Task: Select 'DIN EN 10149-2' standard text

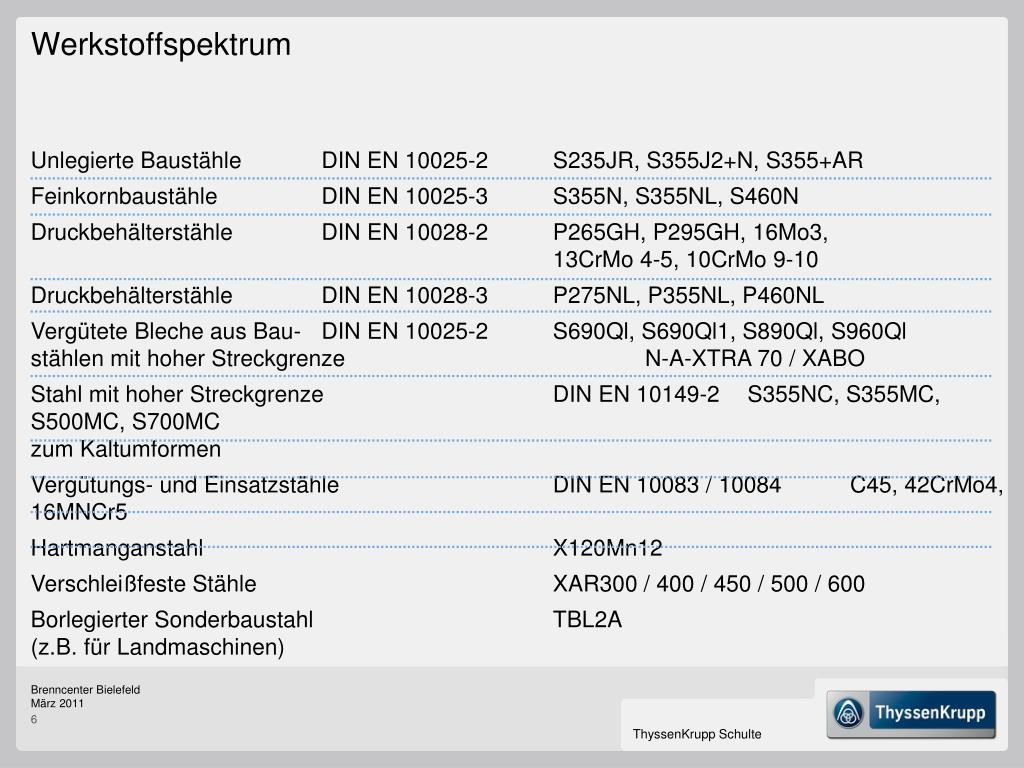Action: (636, 394)
